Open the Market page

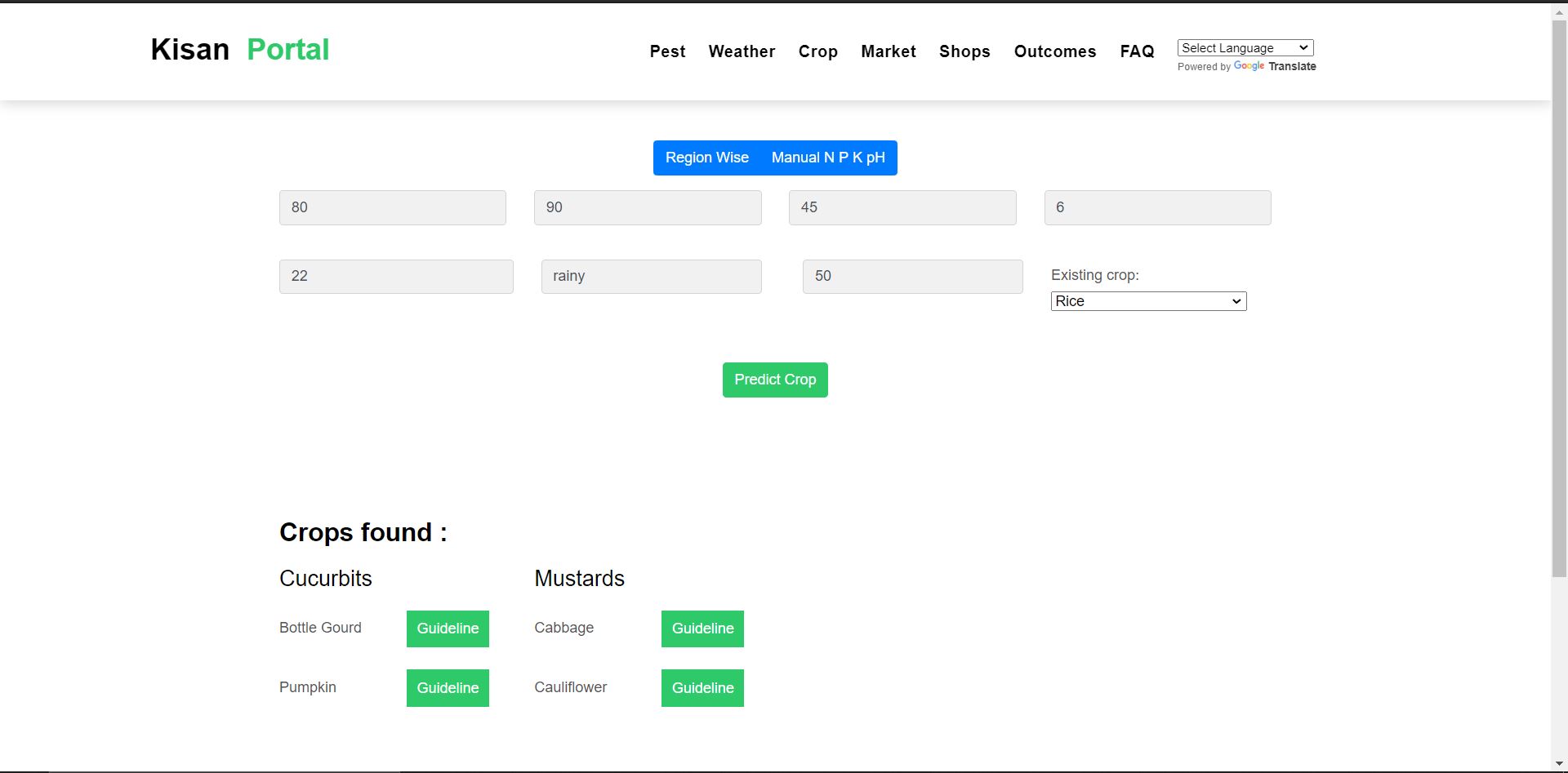(889, 51)
